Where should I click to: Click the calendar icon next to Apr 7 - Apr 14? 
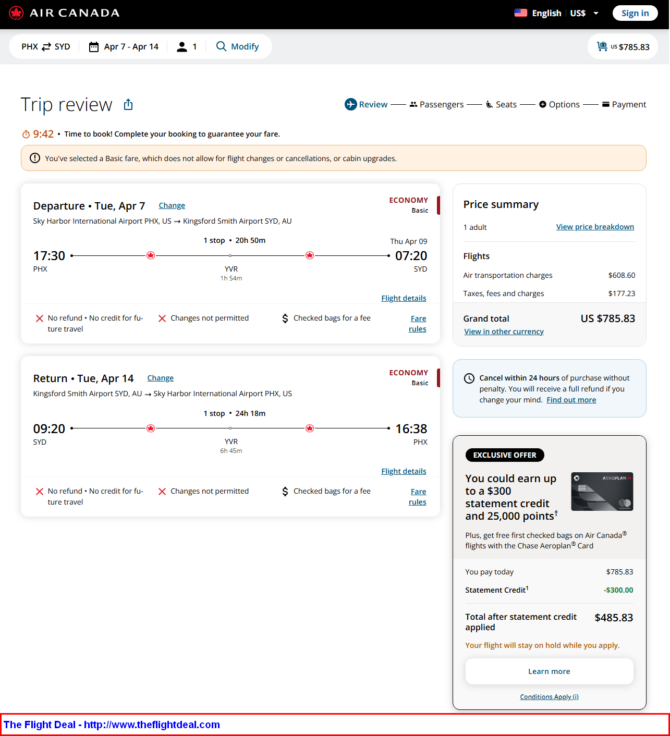point(94,46)
